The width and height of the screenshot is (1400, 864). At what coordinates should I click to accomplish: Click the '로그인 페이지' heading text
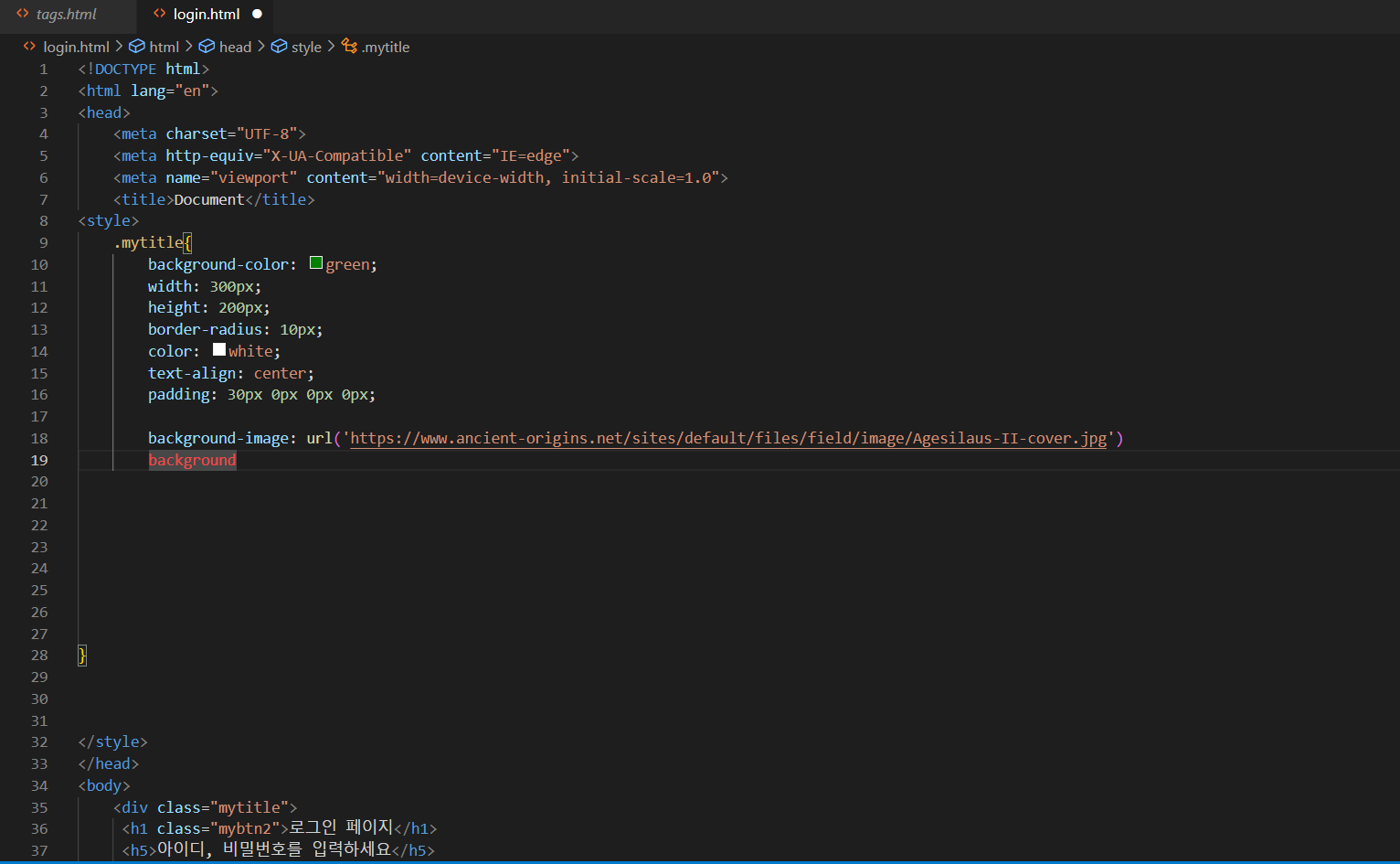point(341,828)
